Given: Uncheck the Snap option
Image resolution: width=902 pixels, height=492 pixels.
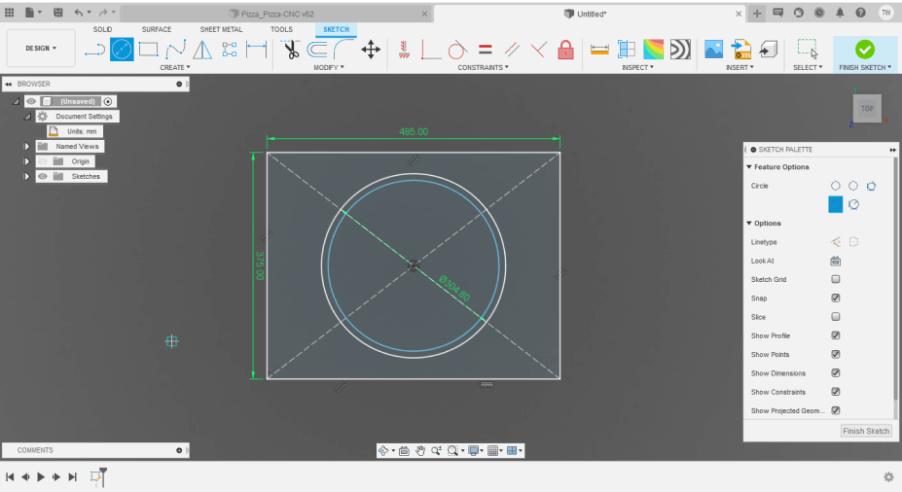Looking at the screenshot, I should 835,298.
